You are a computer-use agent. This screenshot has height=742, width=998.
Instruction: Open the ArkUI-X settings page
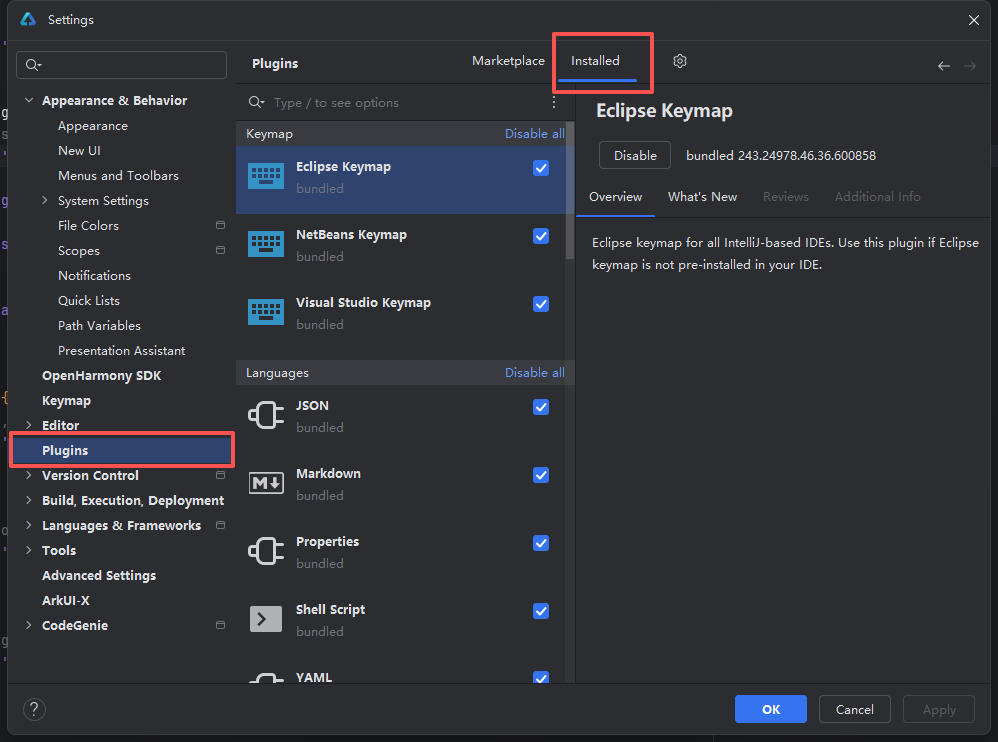[66, 600]
